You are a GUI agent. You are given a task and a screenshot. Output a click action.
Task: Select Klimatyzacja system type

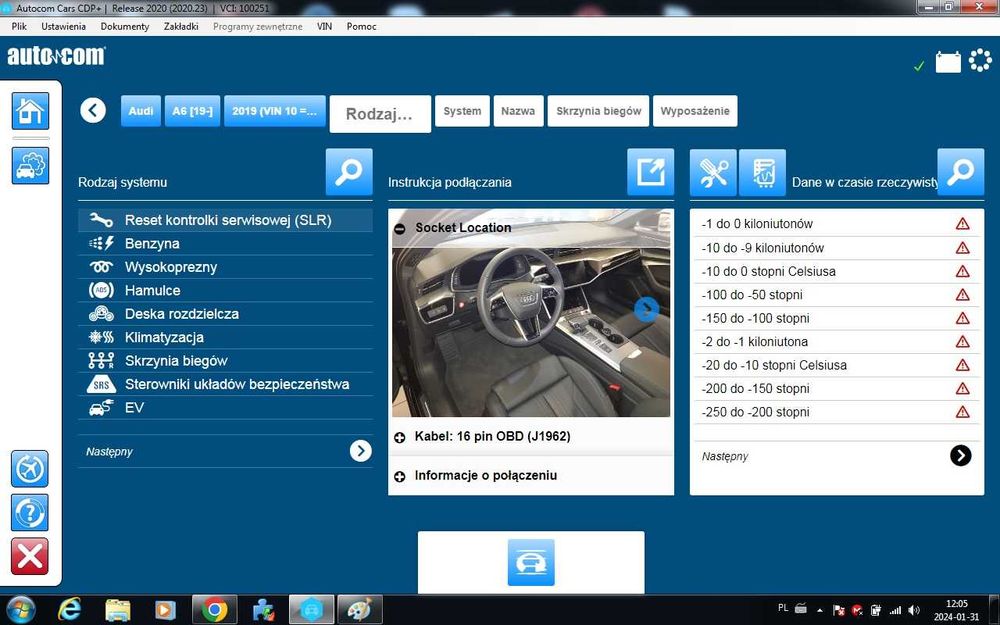[225, 337]
